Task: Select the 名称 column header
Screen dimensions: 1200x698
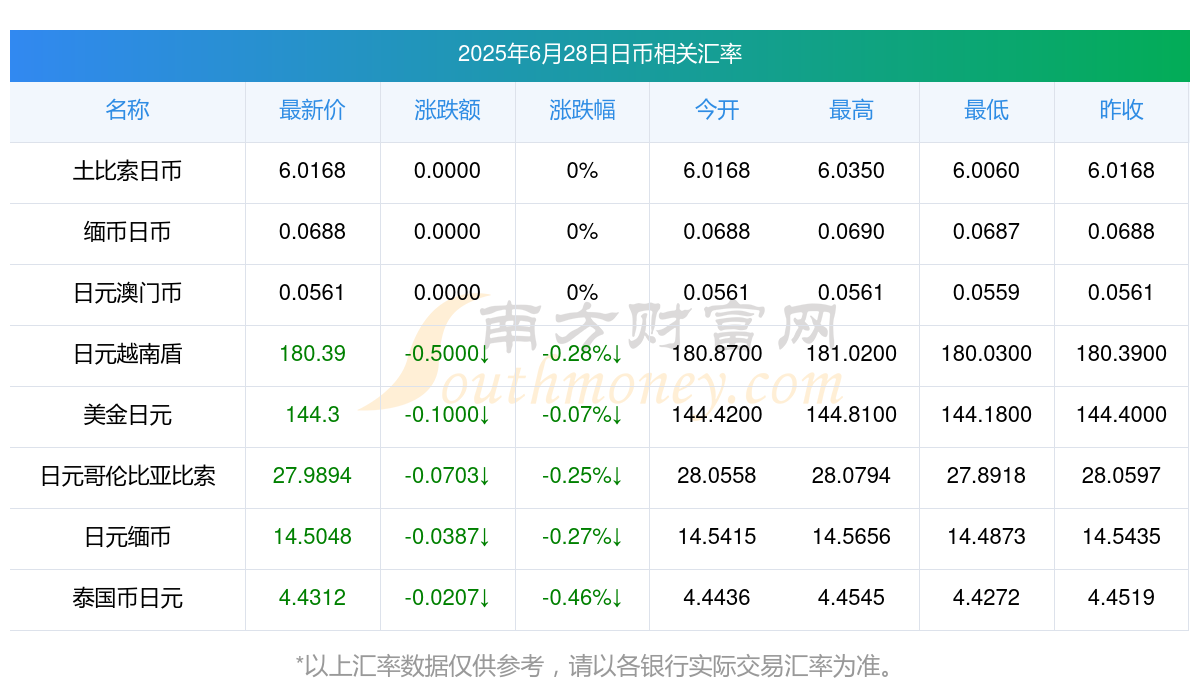Action: 127,110
